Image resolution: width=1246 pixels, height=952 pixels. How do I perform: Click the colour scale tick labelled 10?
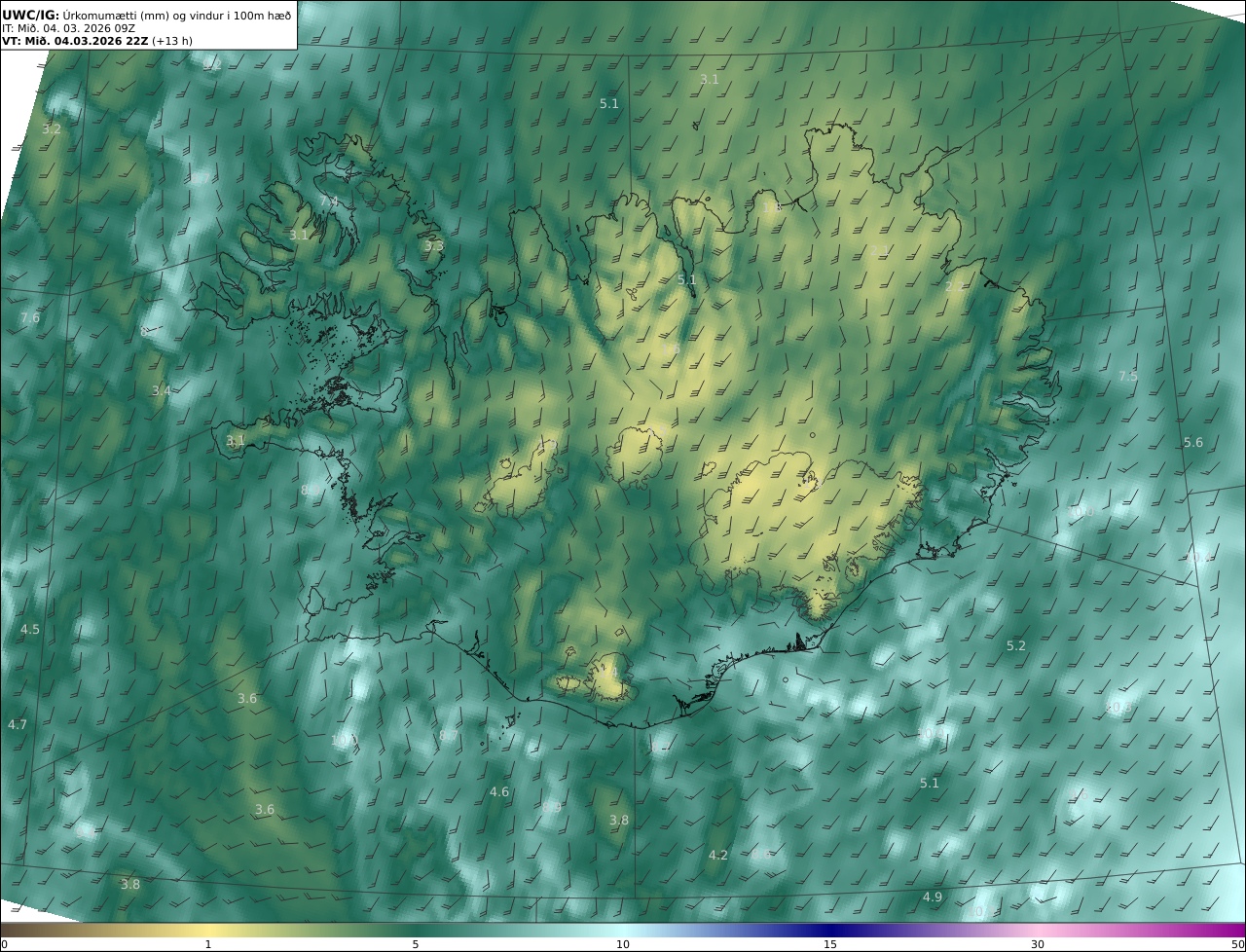tap(623, 943)
